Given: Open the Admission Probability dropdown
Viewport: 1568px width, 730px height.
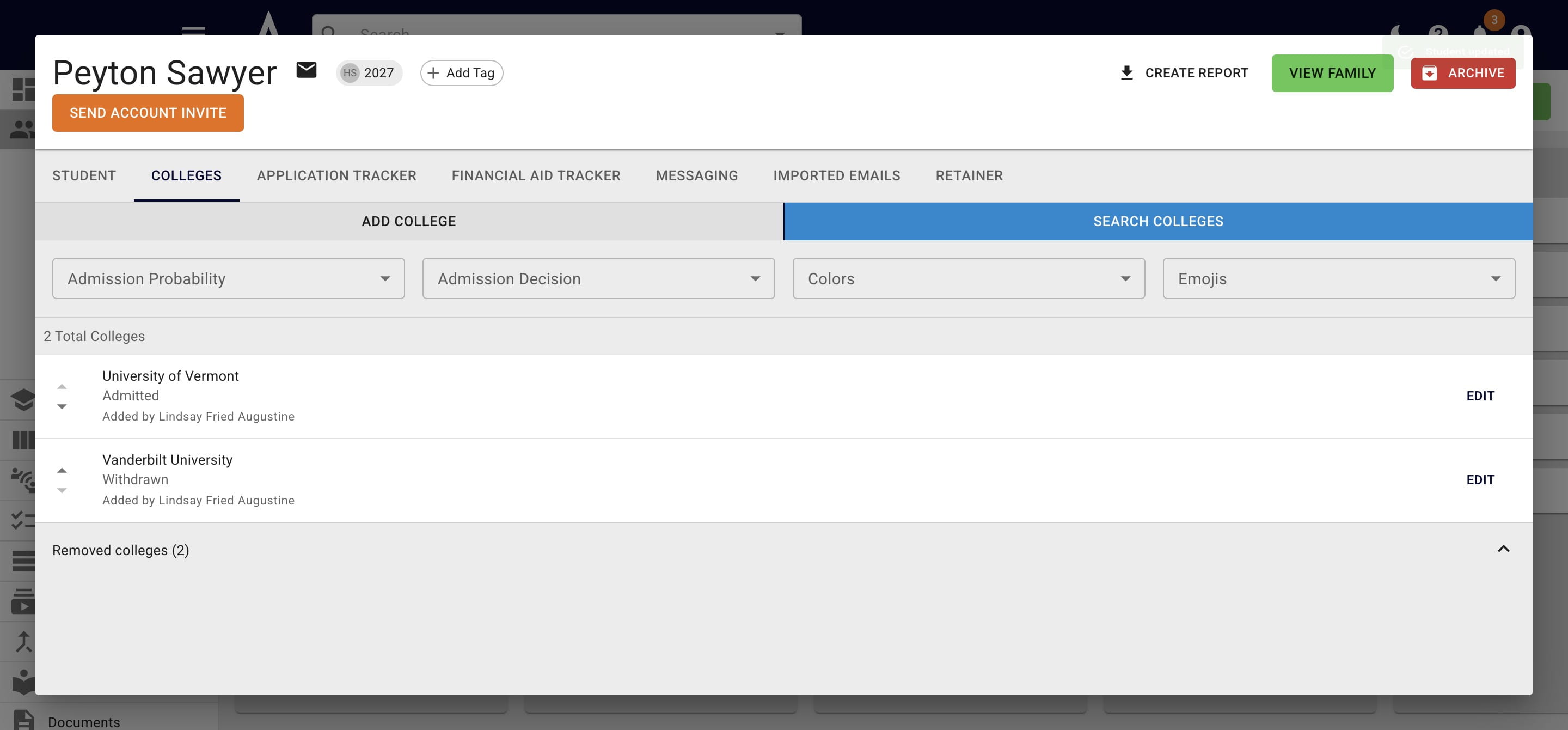Looking at the screenshot, I should coord(228,278).
